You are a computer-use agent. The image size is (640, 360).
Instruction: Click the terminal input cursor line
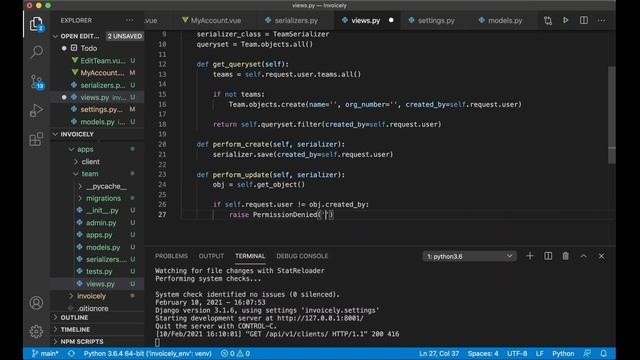pos(158,342)
